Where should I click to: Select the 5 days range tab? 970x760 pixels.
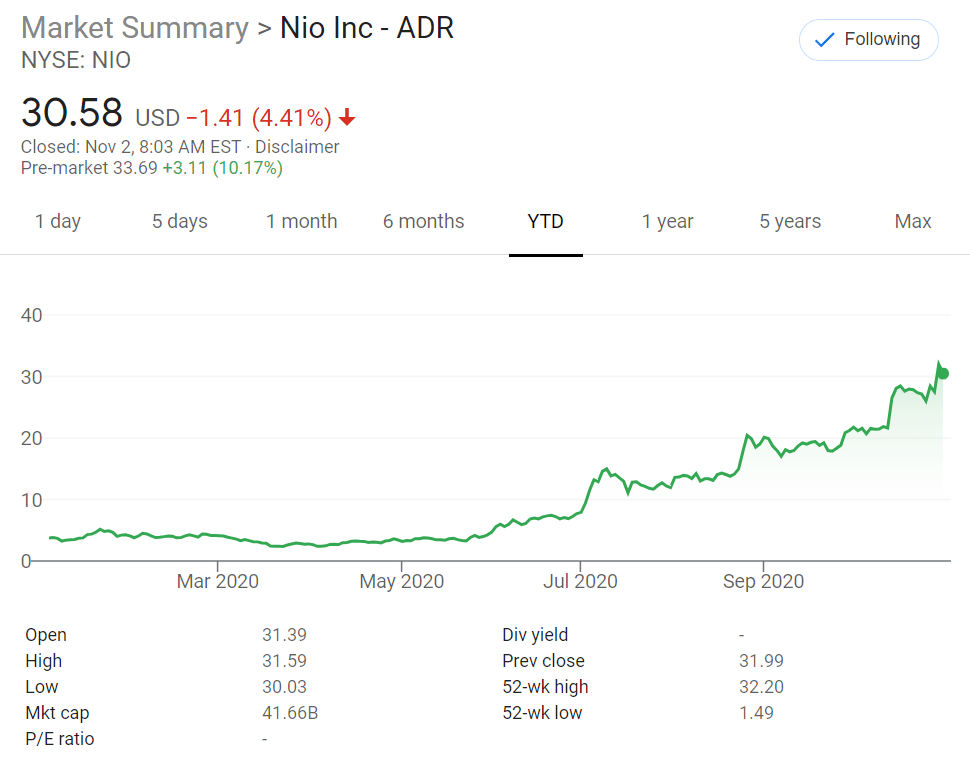click(x=180, y=221)
